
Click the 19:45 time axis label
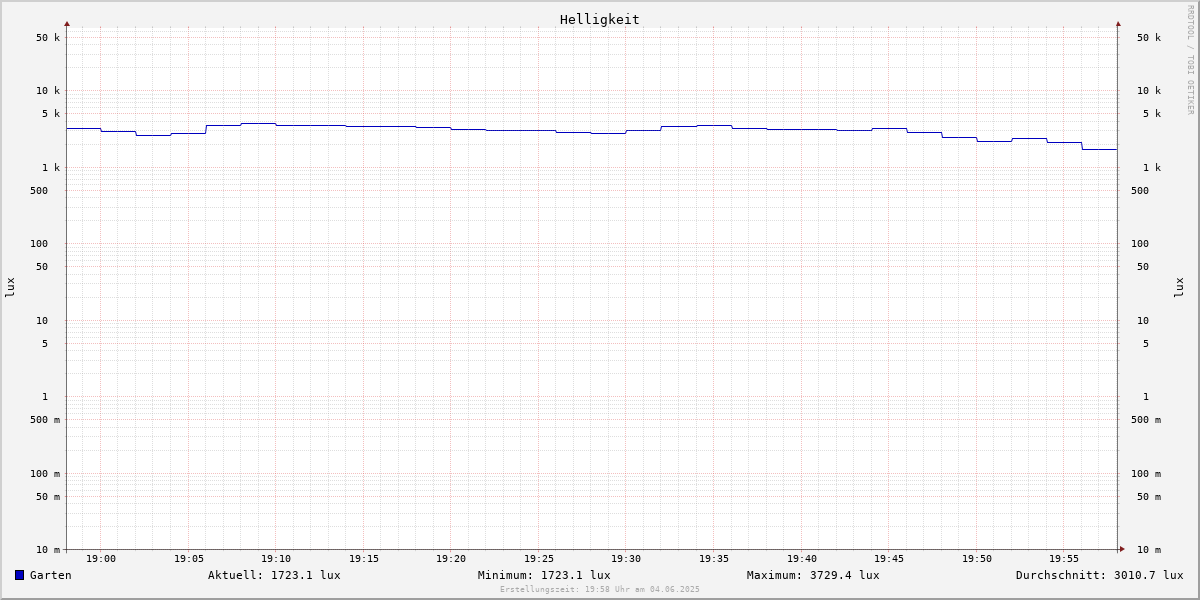889,559
